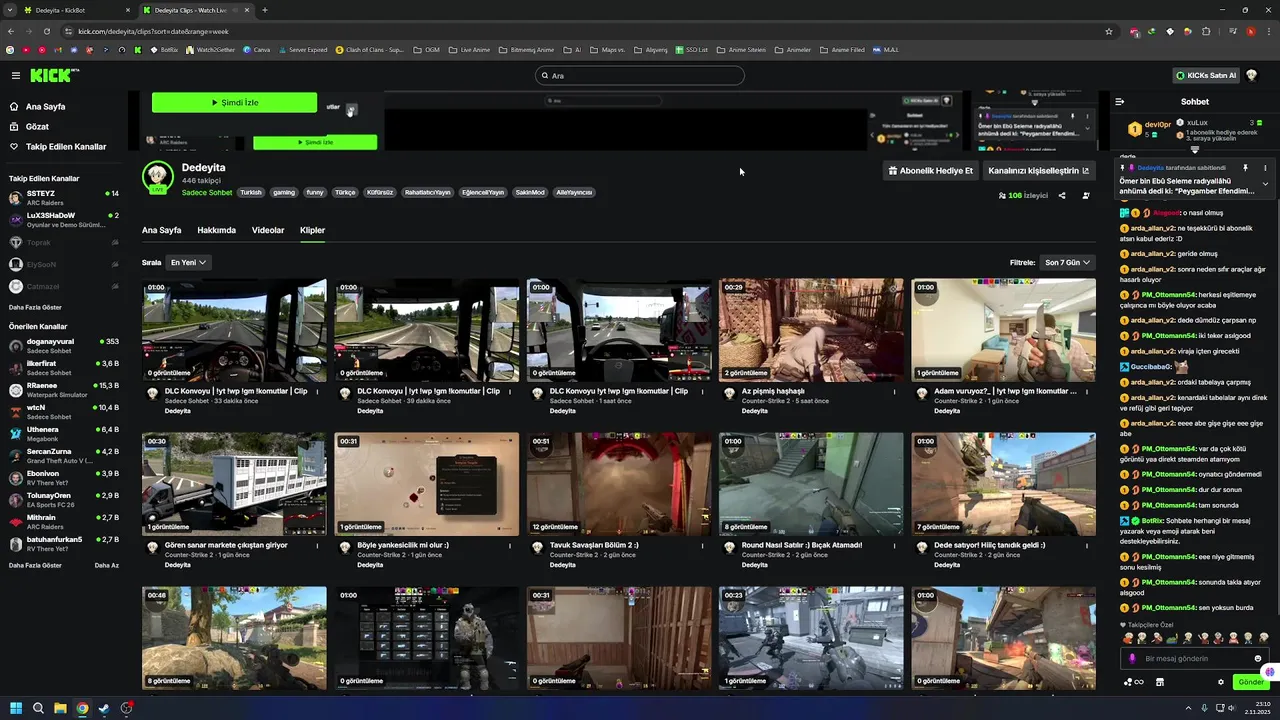The height and width of the screenshot is (720, 1280).
Task: Click the KICK logo
Action: [x=53, y=75]
